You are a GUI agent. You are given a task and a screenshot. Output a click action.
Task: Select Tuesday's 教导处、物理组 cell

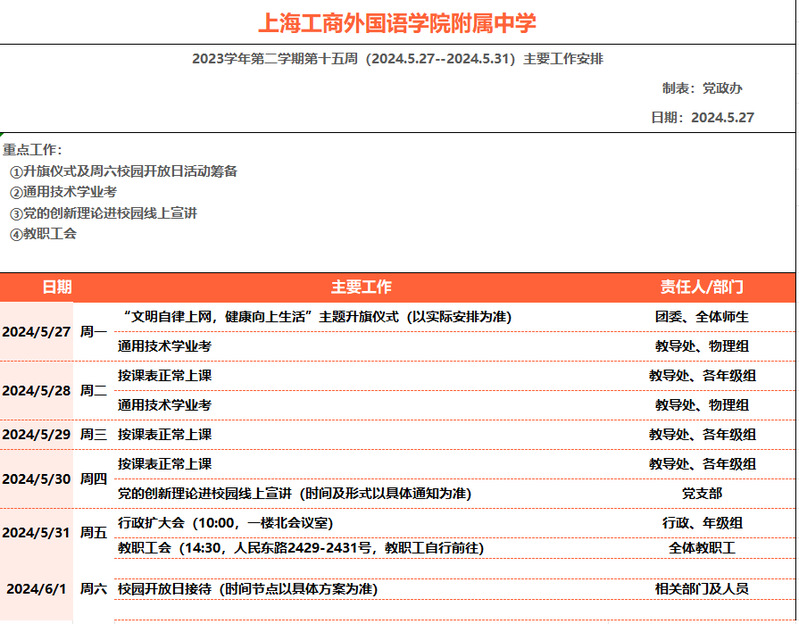click(x=702, y=405)
